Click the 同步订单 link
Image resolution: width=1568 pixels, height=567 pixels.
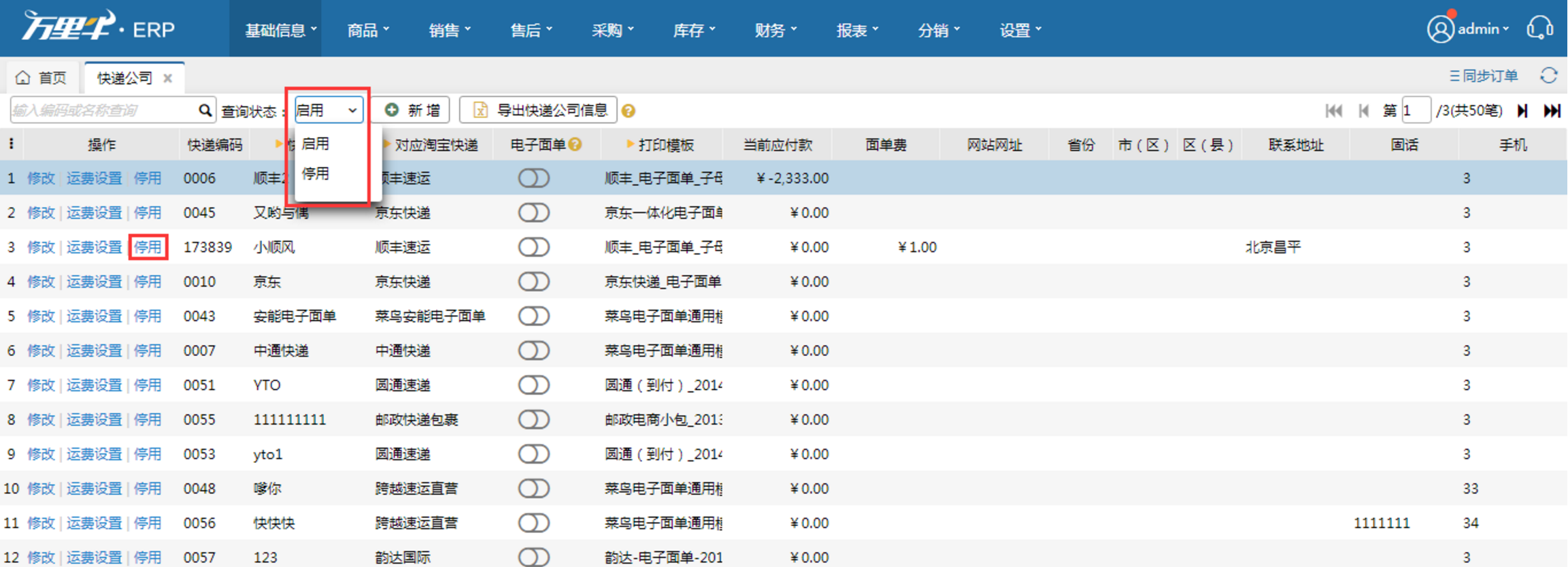point(1484,76)
